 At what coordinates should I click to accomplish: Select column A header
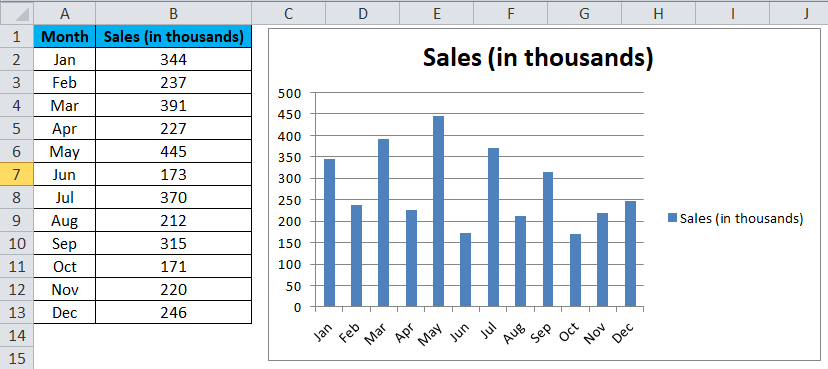point(65,13)
